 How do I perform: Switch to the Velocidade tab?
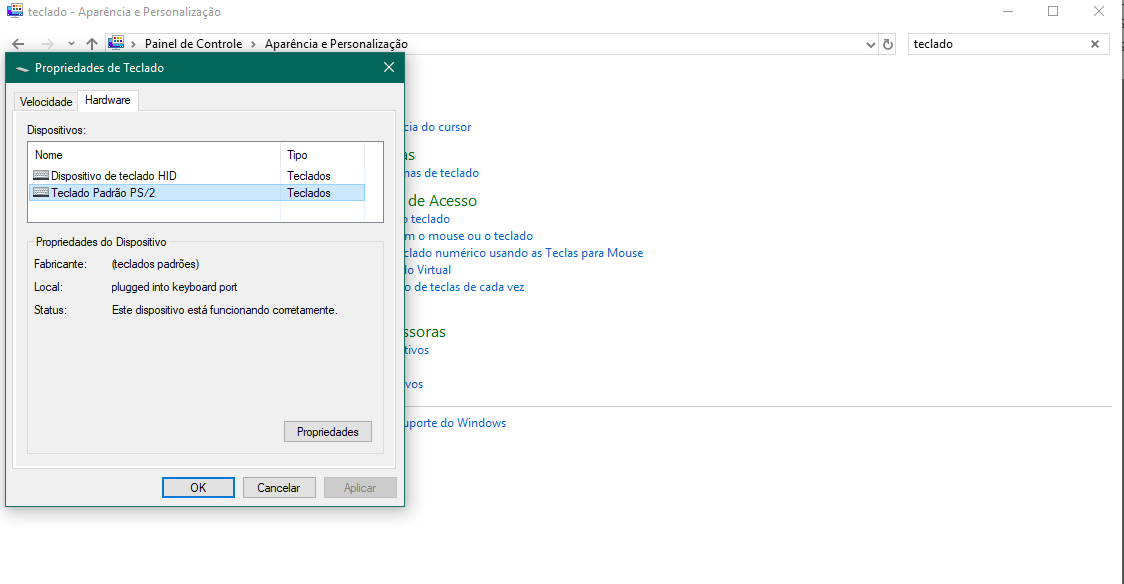[46, 102]
